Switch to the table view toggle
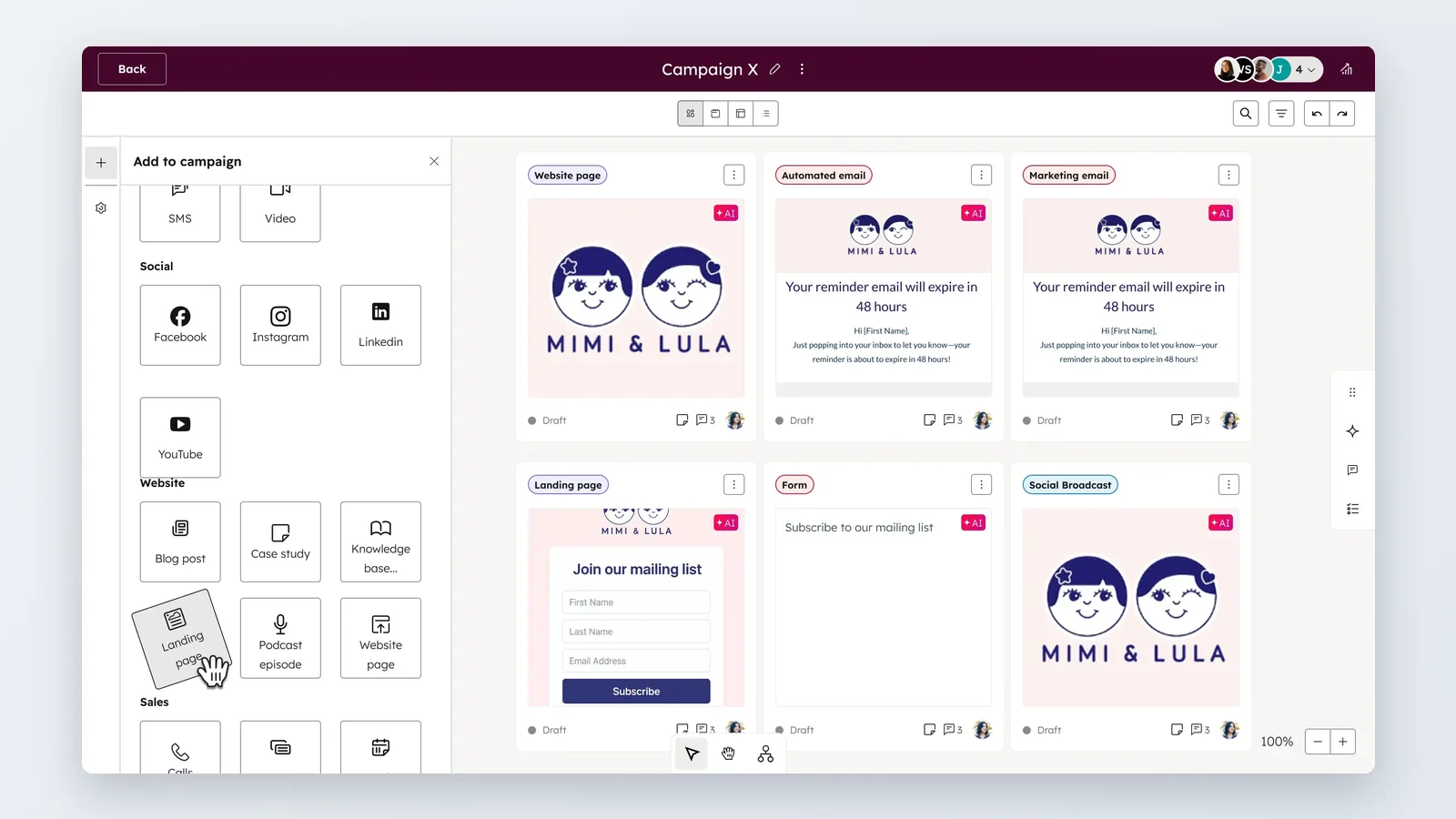This screenshot has height=819, width=1456. point(741,114)
